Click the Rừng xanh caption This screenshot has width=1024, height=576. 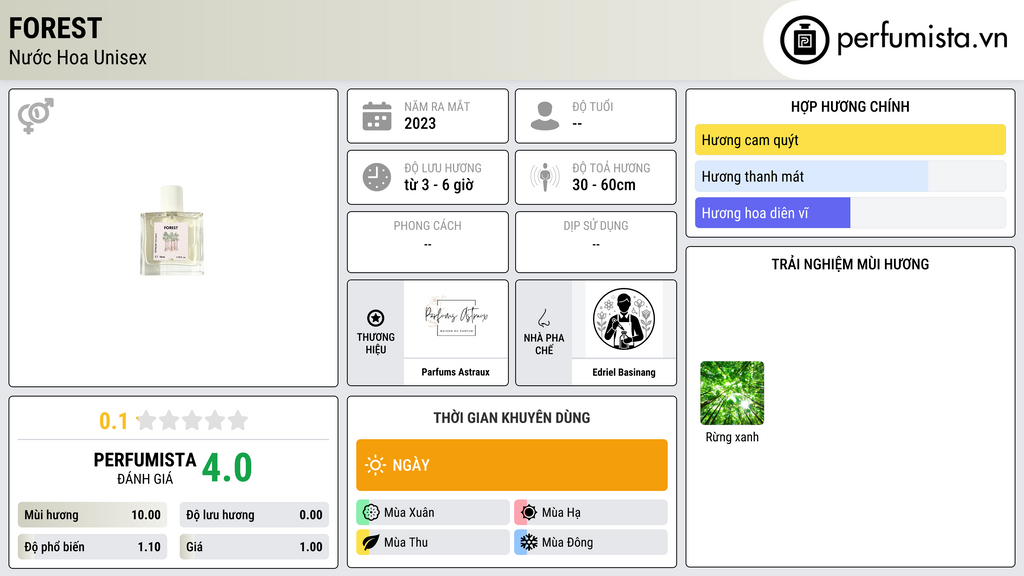click(732, 437)
